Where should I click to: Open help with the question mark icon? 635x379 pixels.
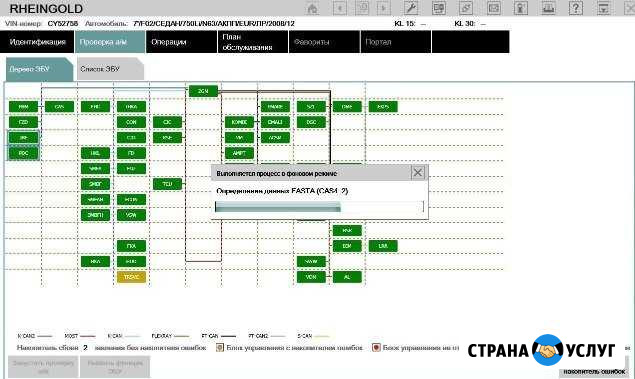click(575, 8)
